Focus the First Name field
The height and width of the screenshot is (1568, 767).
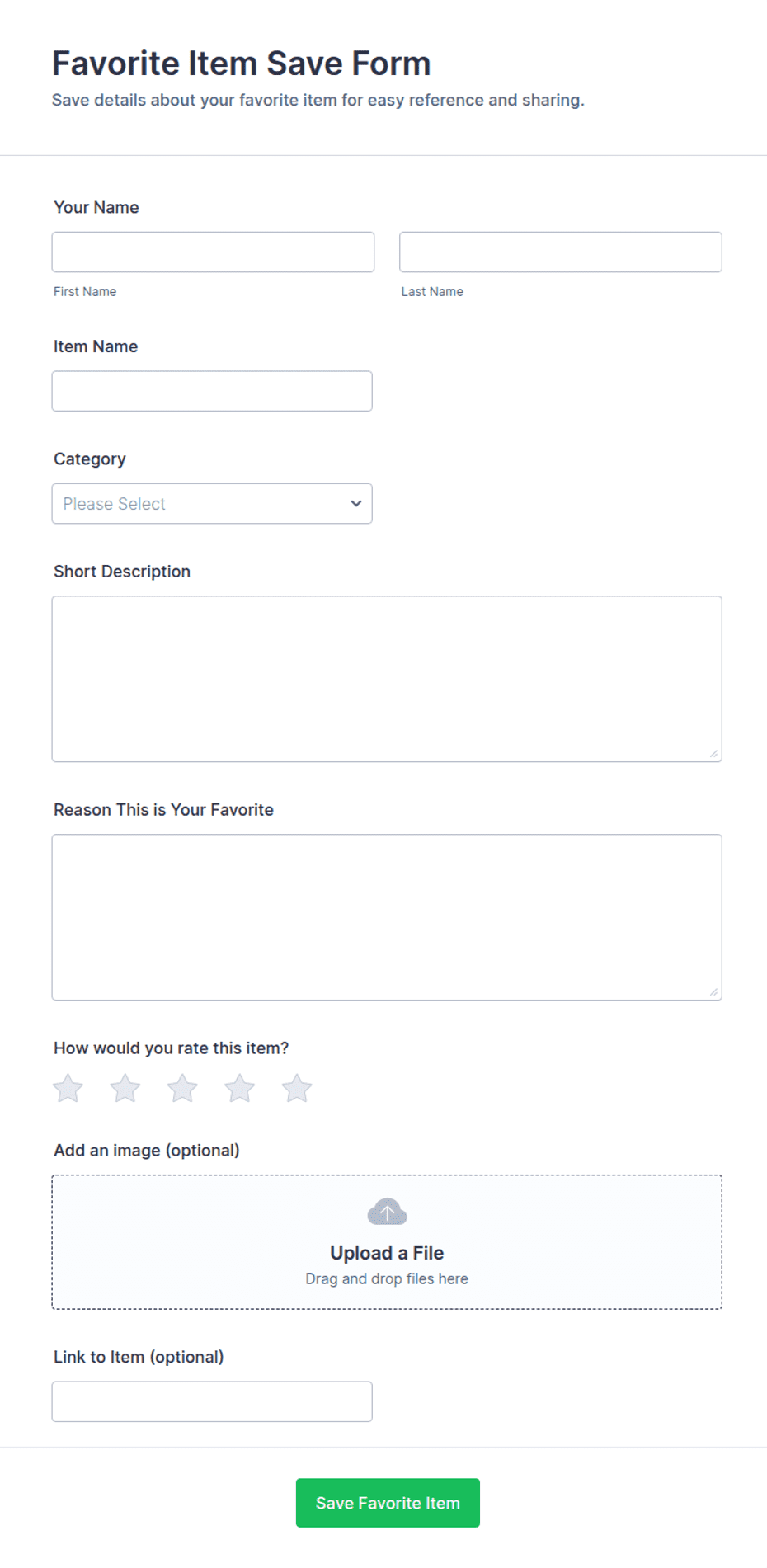[213, 252]
